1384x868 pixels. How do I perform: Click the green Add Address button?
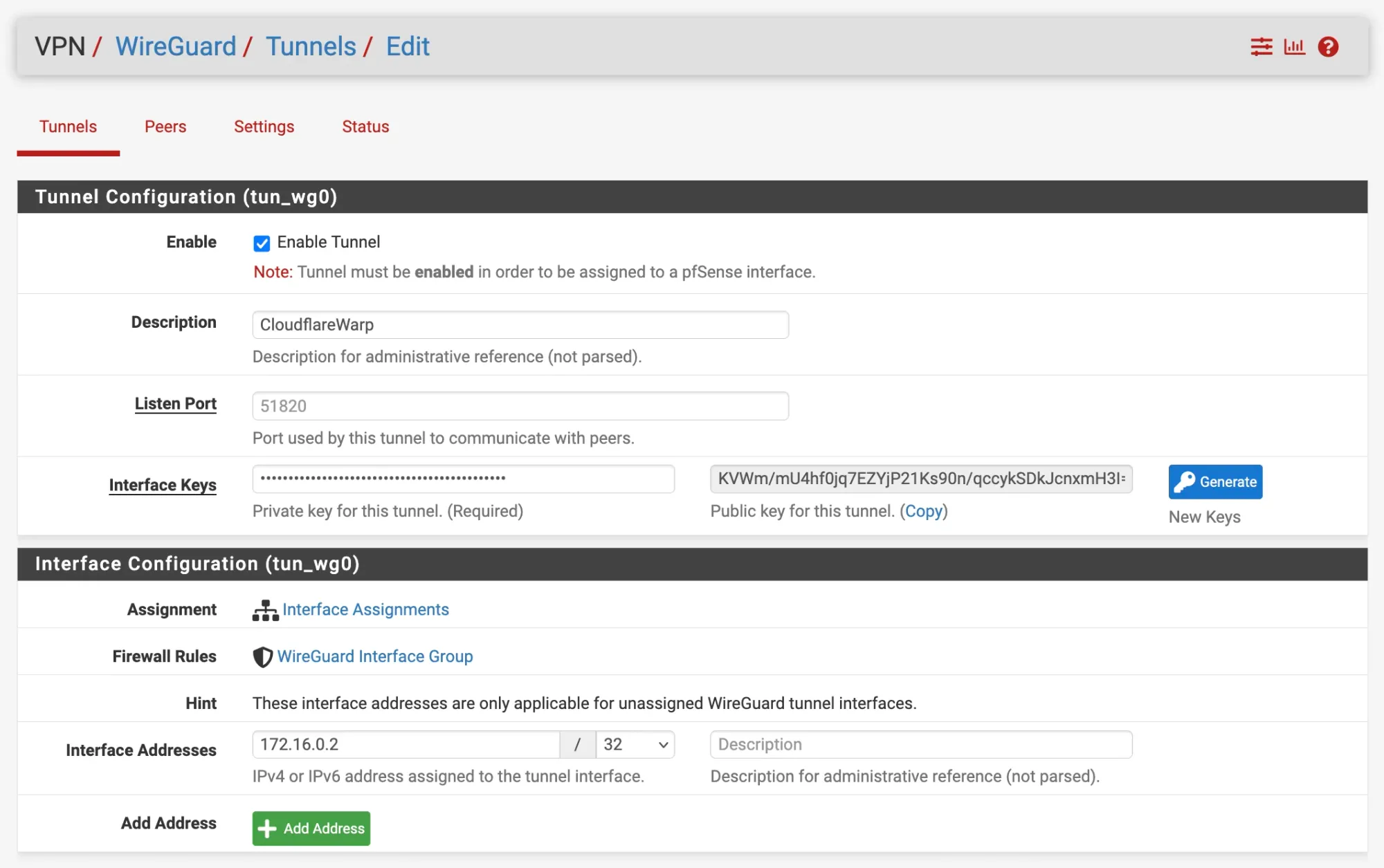(311, 828)
